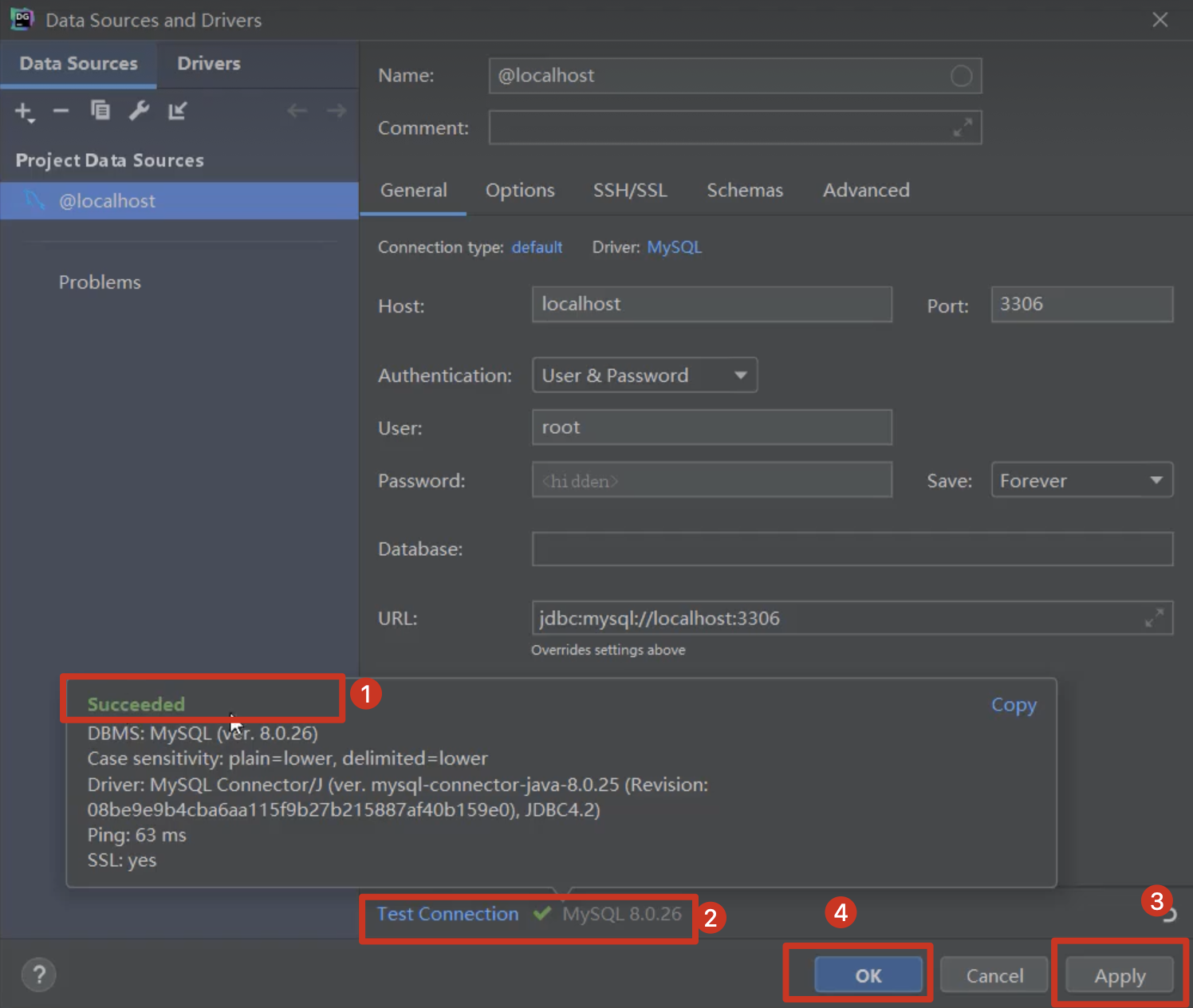Click the Cancel button

(994, 975)
